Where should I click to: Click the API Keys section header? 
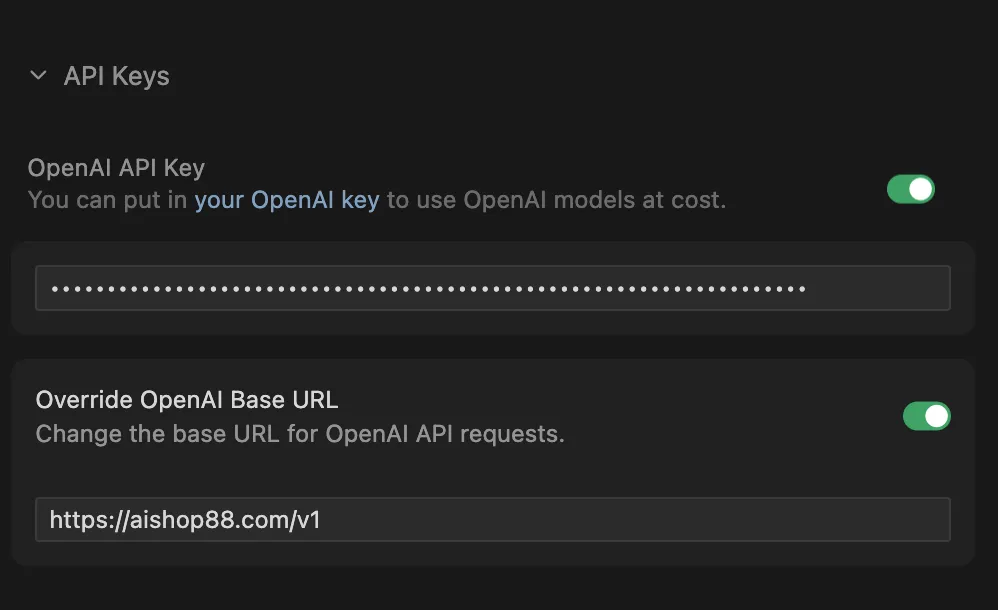coord(117,75)
